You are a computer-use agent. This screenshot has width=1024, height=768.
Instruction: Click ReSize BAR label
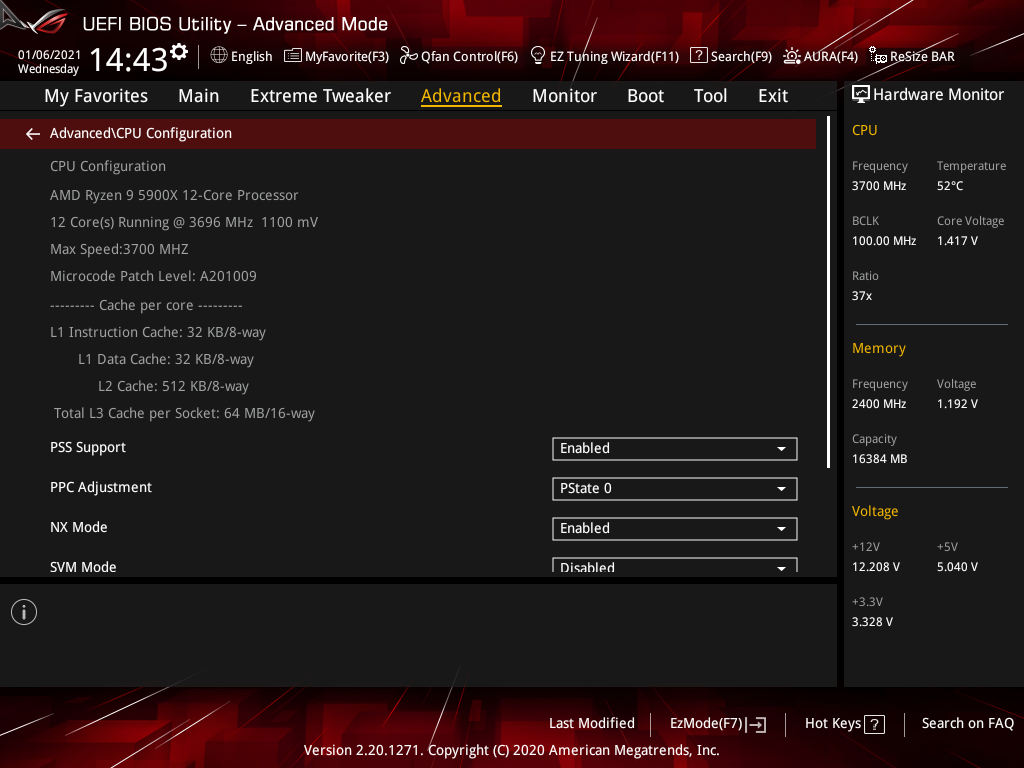tap(922, 57)
